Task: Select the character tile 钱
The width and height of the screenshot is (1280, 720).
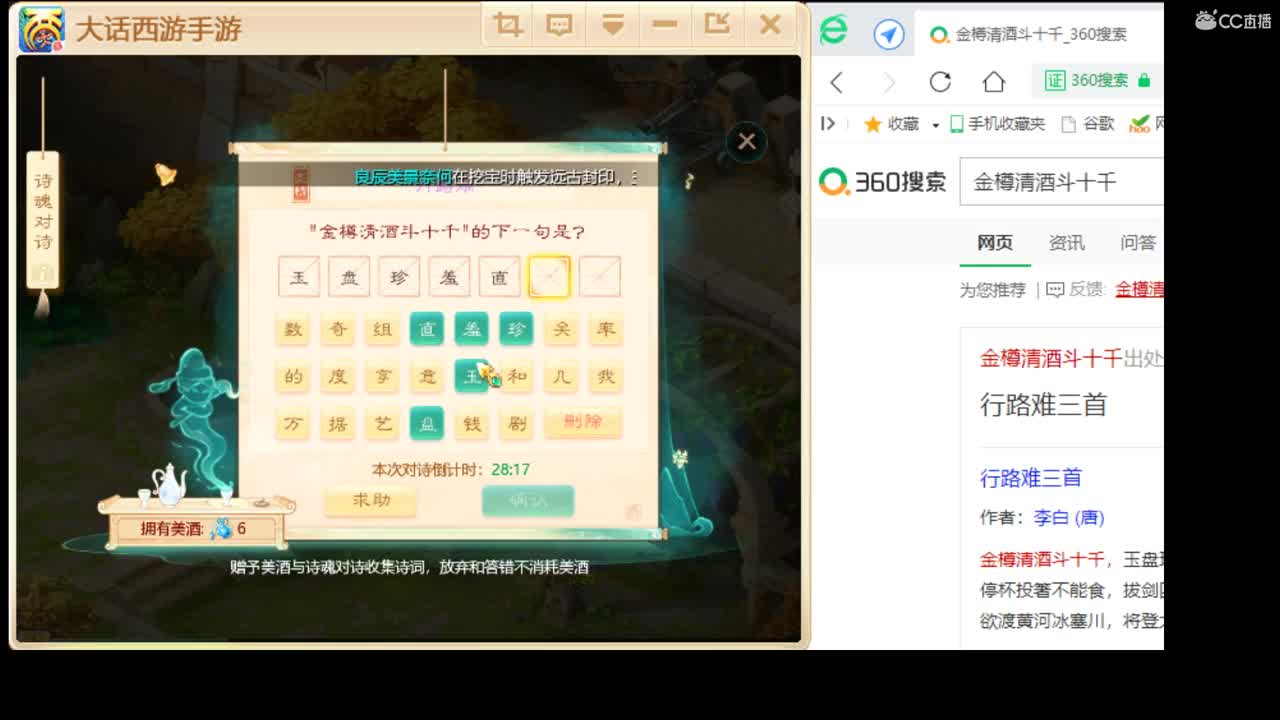Action: (x=472, y=424)
